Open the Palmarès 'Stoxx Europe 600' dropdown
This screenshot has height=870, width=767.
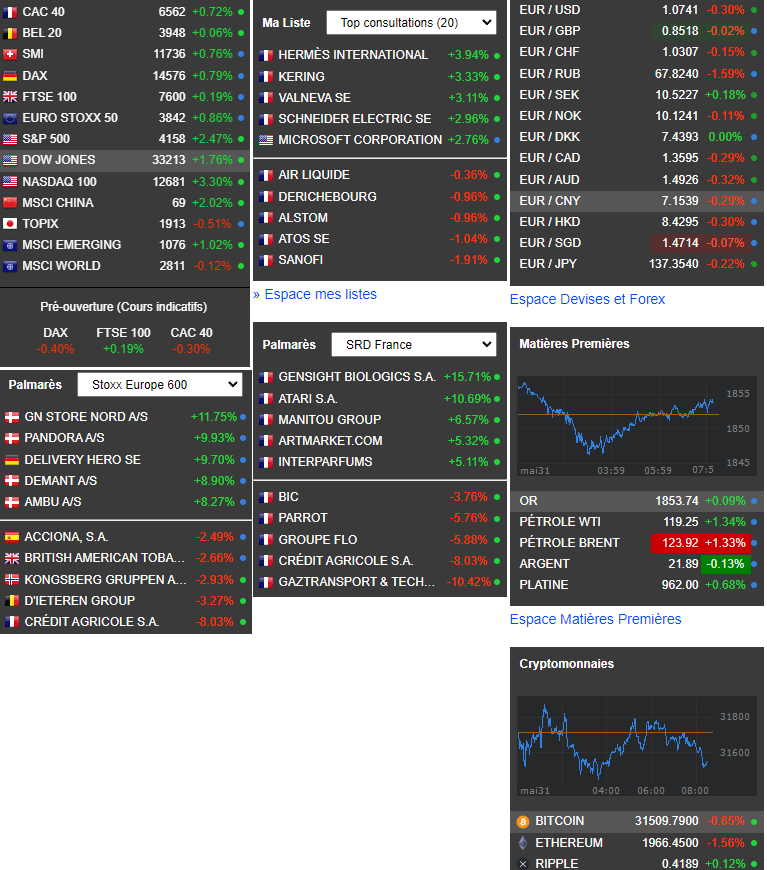160,385
